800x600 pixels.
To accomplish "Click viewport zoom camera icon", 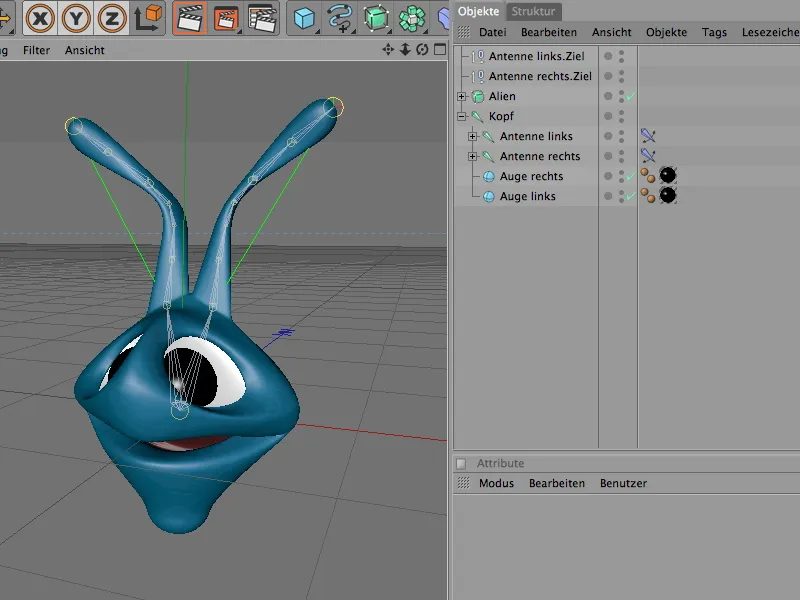I will click(x=405, y=49).
